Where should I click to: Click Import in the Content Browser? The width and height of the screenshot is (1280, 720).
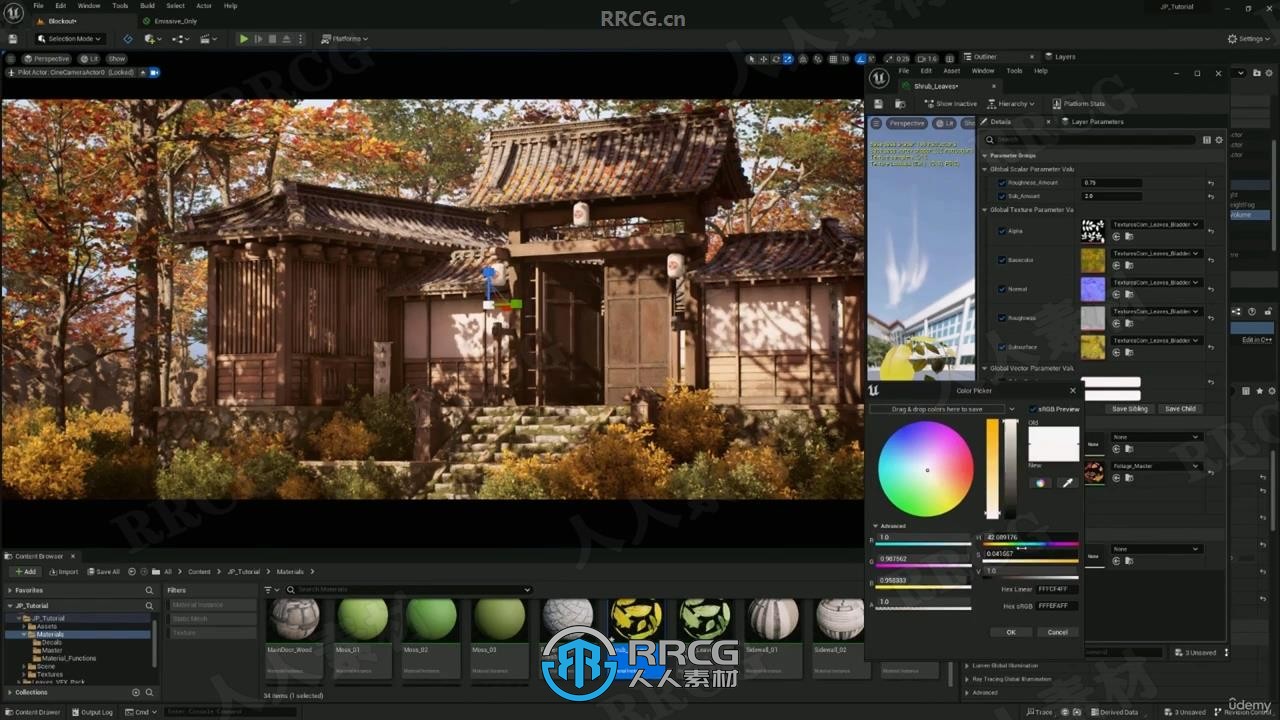pos(63,572)
